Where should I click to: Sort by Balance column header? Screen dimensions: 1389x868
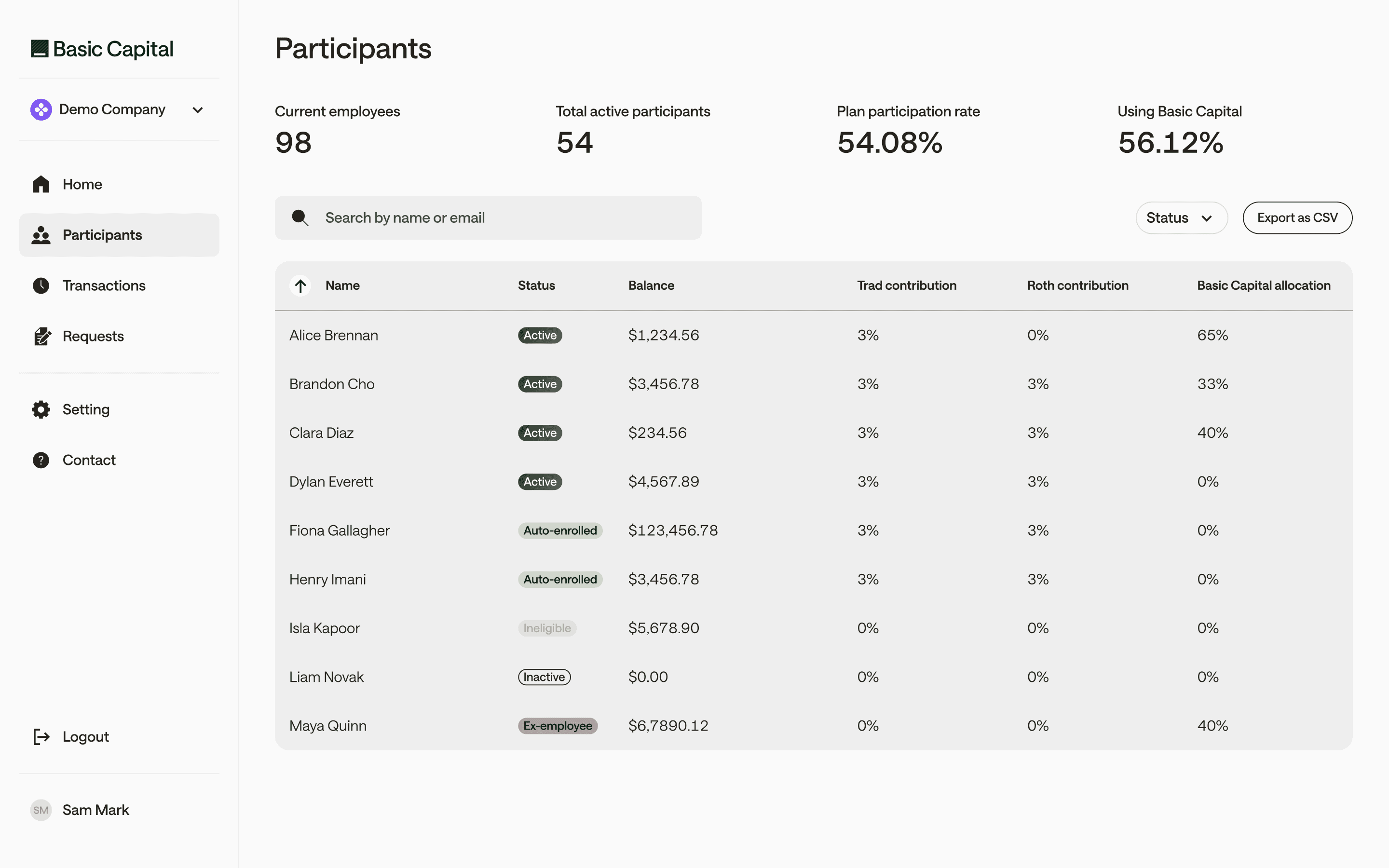pyautogui.click(x=651, y=285)
